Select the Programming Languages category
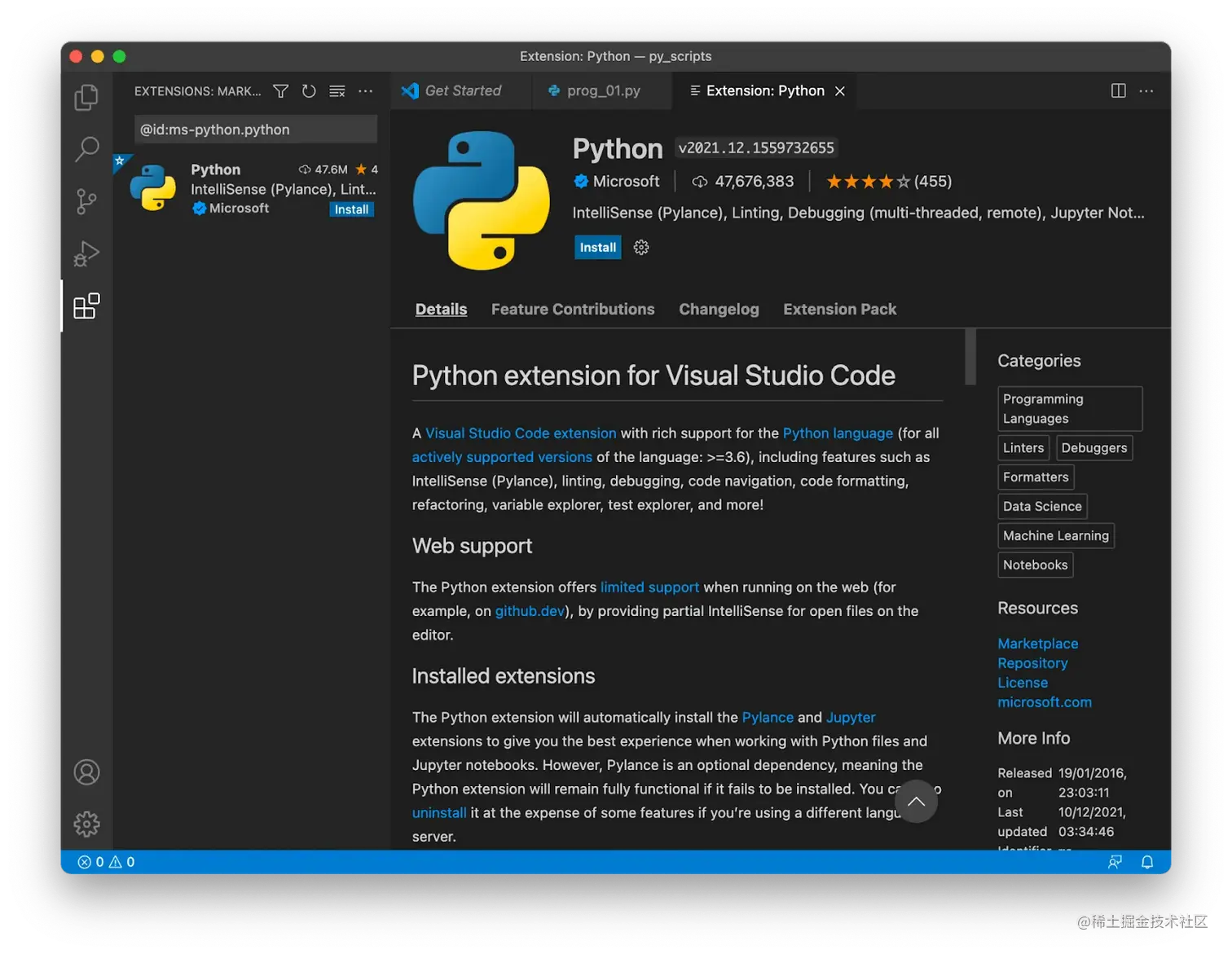This screenshot has height=954, width=1232. point(1070,409)
